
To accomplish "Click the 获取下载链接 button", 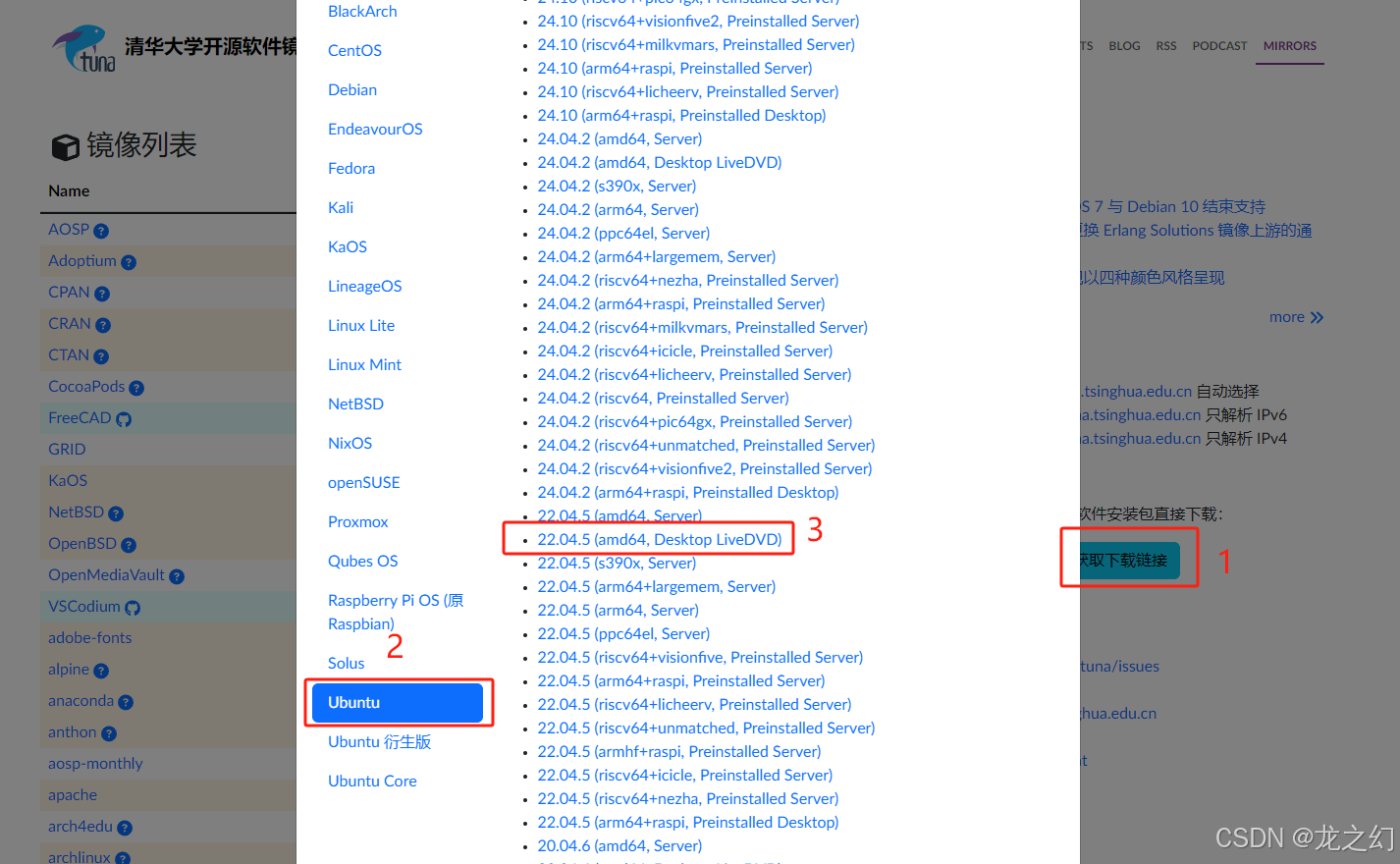I will pyautogui.click(x=1129, y=560).
